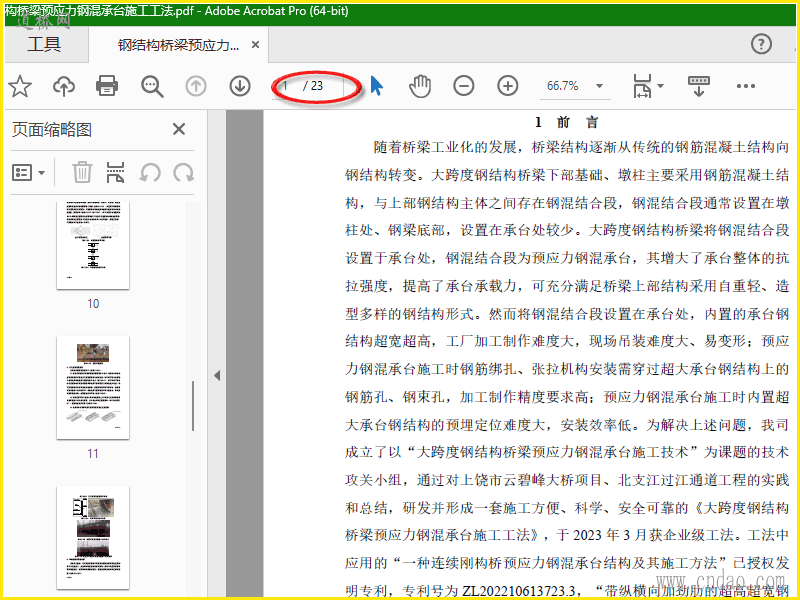Select the page 10 thumbnail

click(x=93, y=245)
